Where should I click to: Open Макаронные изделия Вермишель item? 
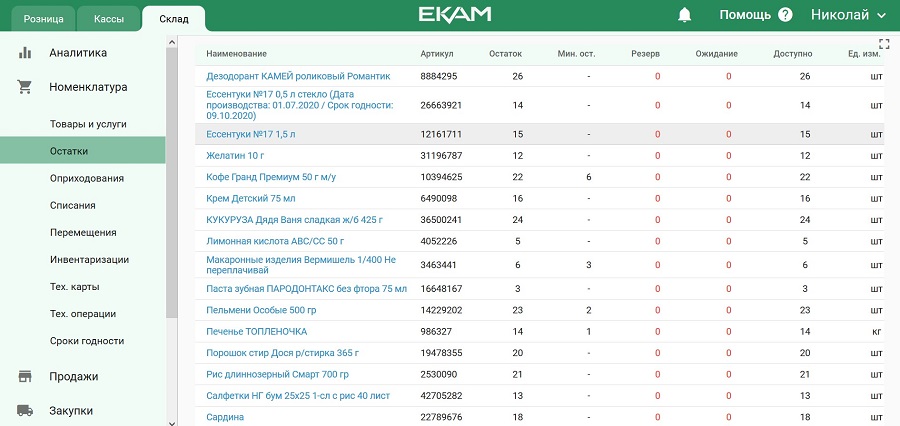pyautogui.click(x=301, y=265)
